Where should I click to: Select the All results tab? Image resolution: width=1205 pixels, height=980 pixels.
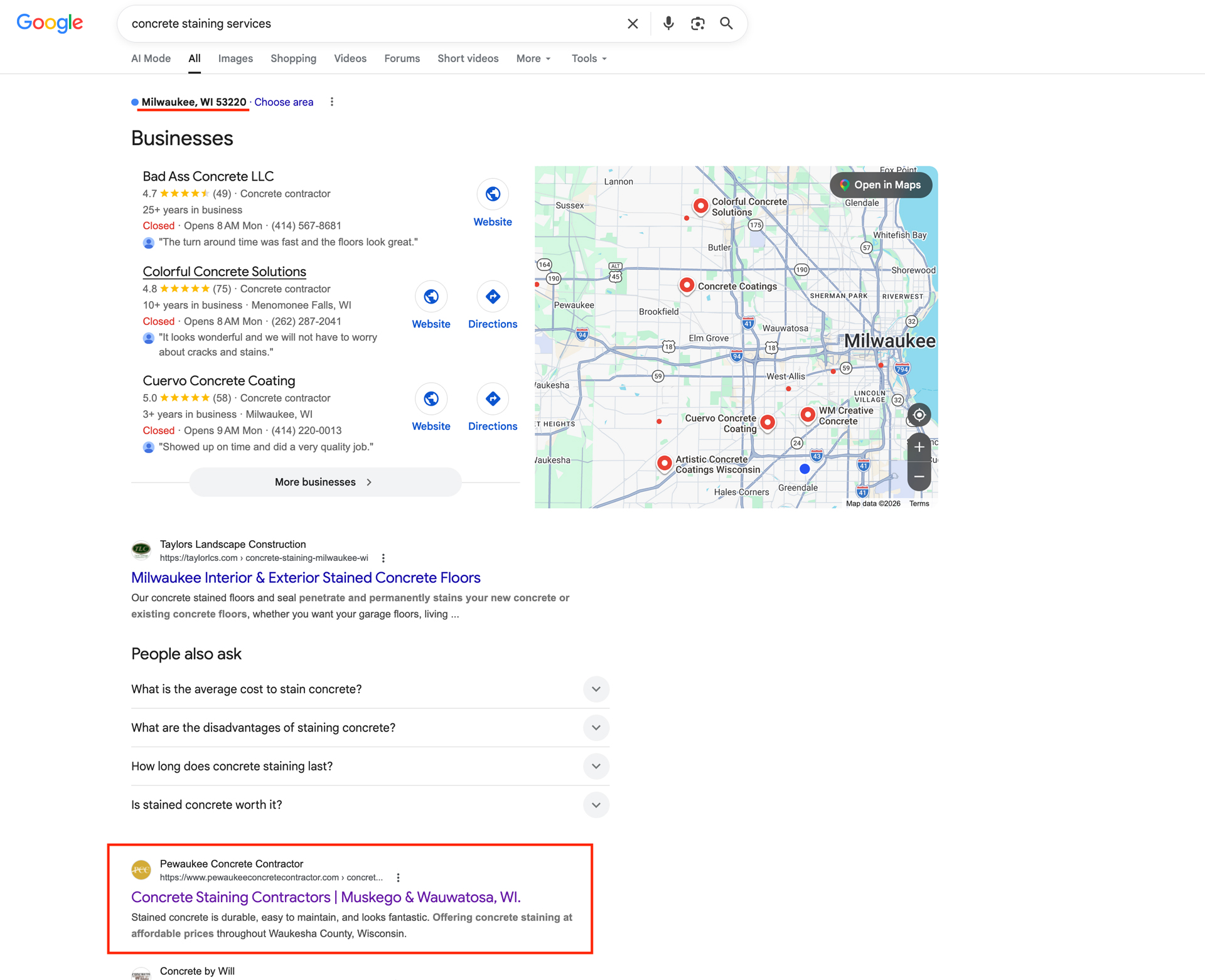[x=195, y=58]
